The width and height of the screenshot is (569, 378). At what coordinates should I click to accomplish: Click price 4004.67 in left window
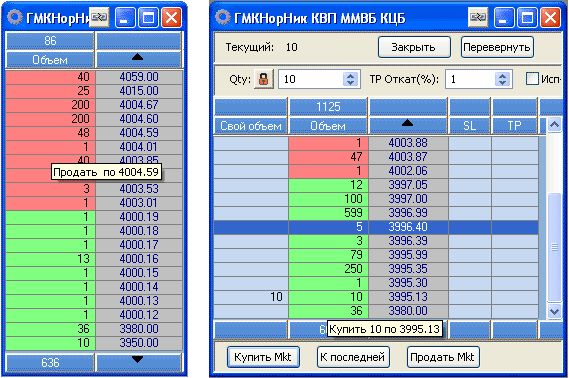(x=139, y=105)
